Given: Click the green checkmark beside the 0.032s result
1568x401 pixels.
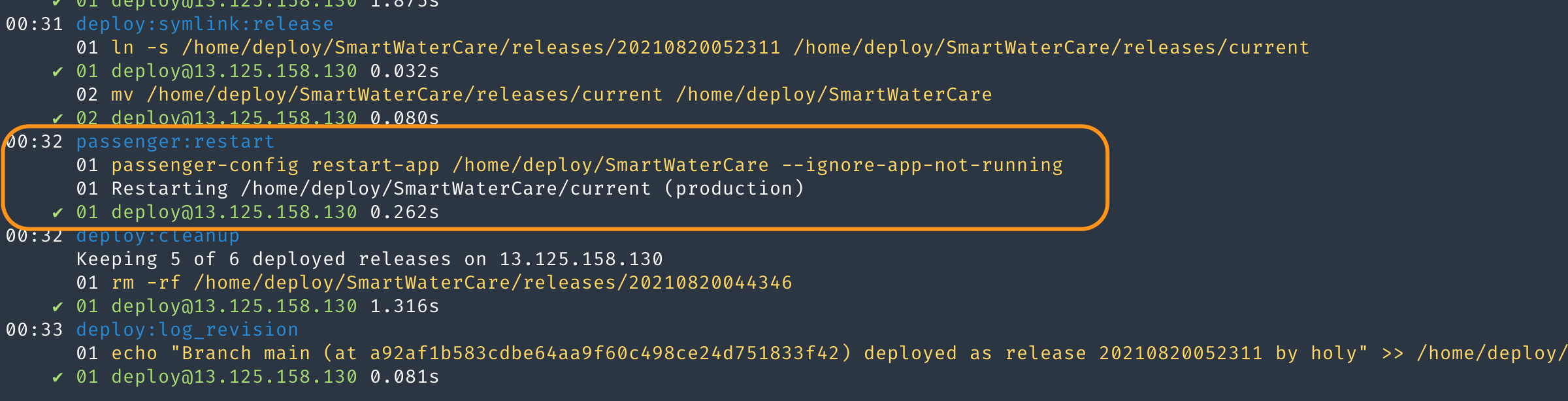Looking at the screenshot, I should pyautogui.click(x=57, y=72).
